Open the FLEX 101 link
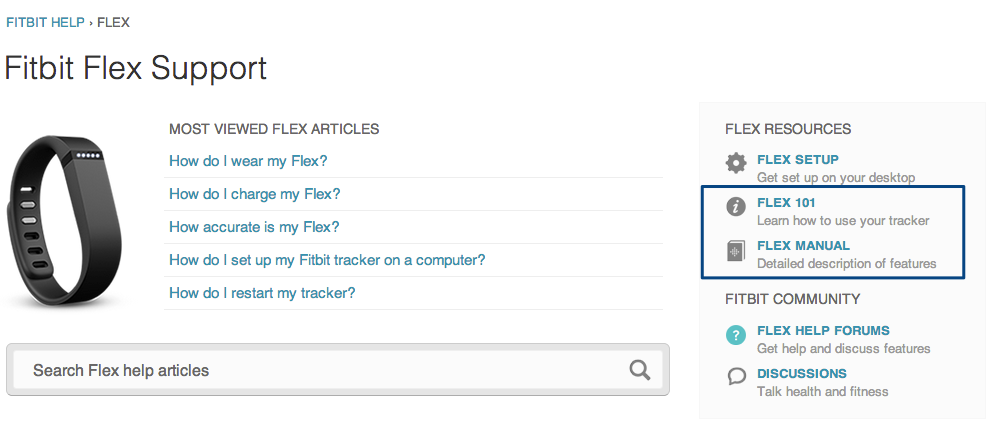The width and height of the screenshot is (986, 448). click(x=786, y=203)
